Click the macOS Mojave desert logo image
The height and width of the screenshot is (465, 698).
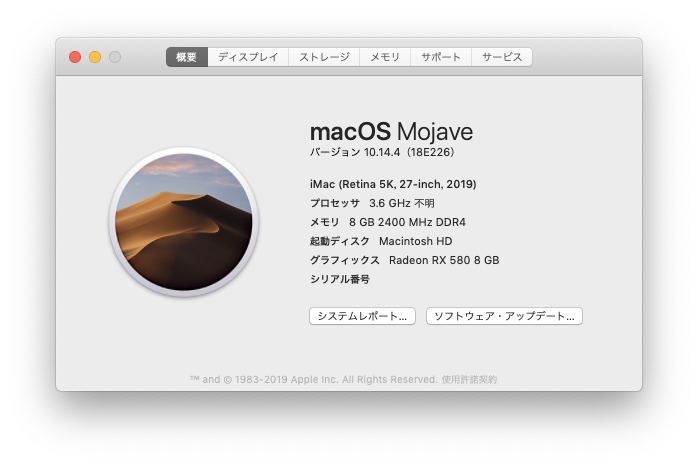pos(184,222)
